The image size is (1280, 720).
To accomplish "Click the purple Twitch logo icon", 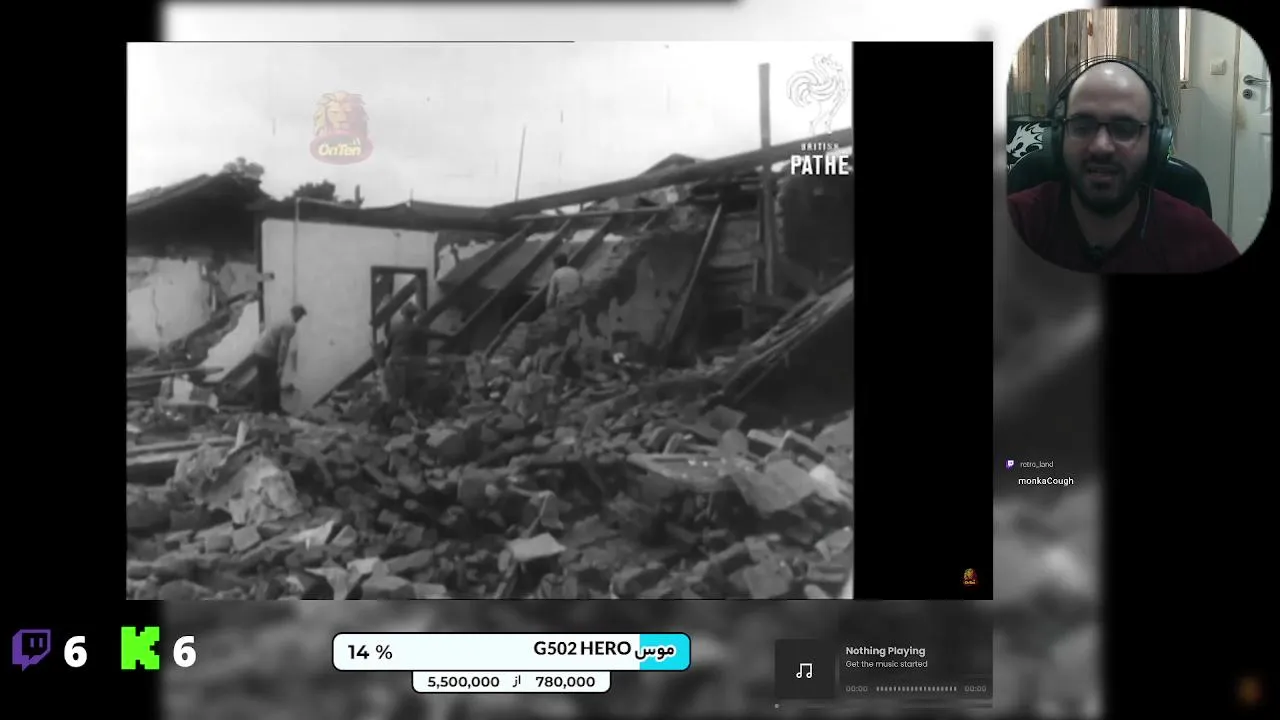I will 31,650.
